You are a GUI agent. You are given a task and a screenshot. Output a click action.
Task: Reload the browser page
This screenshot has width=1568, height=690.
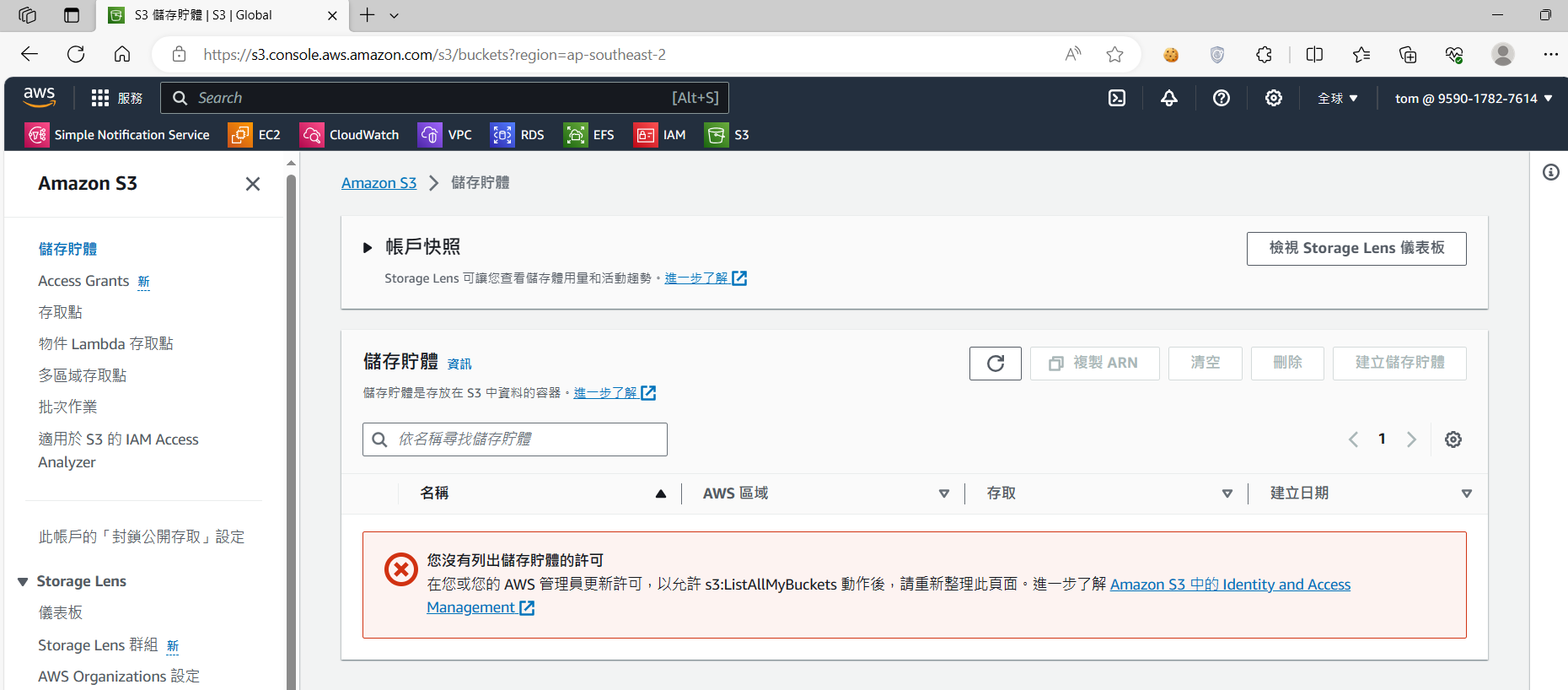(x=76, y=55)
